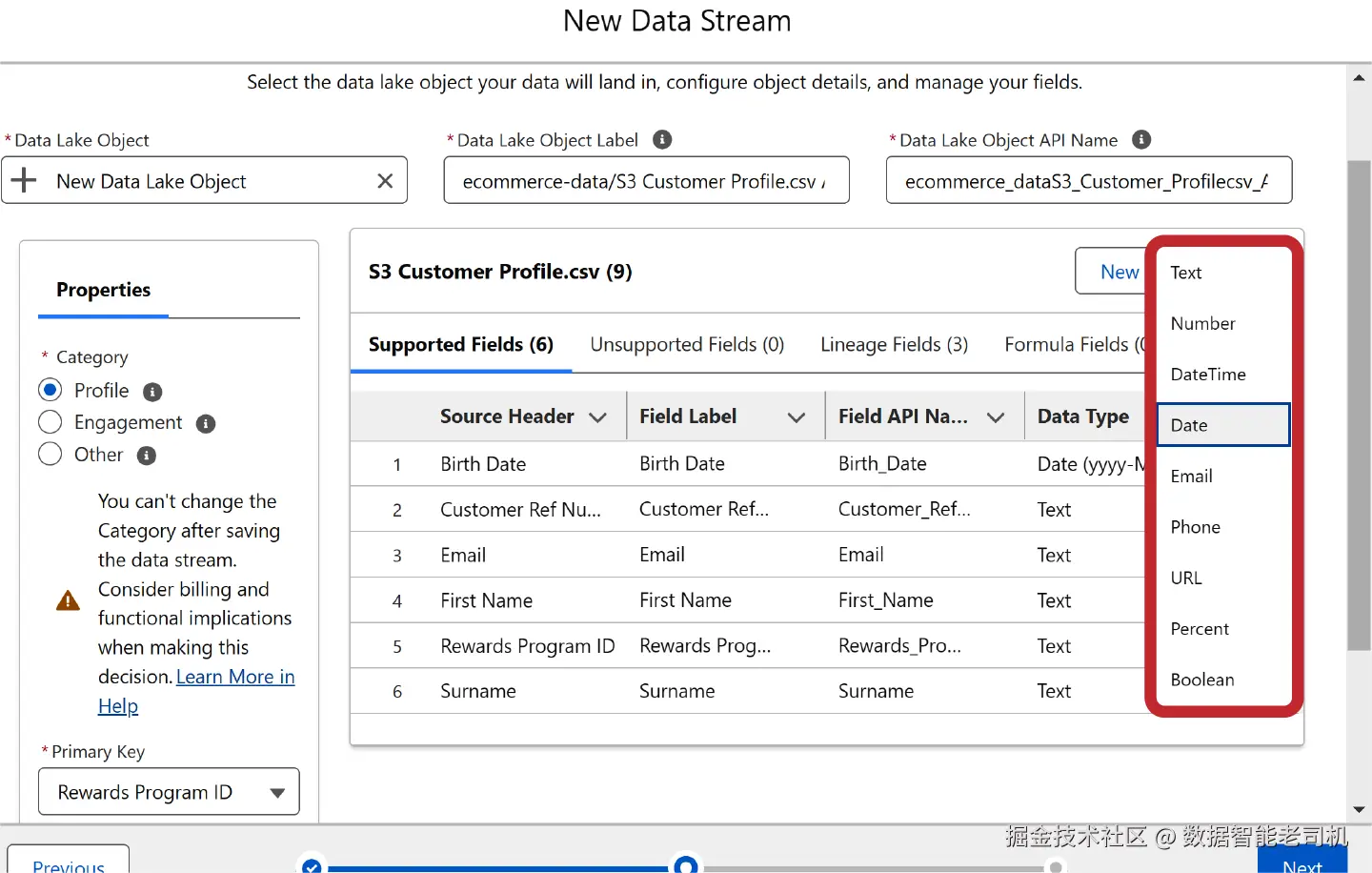Click Rewards Program ID source header cell
1372x873 pixels.
pyautogui.click(x=528, y=646)
